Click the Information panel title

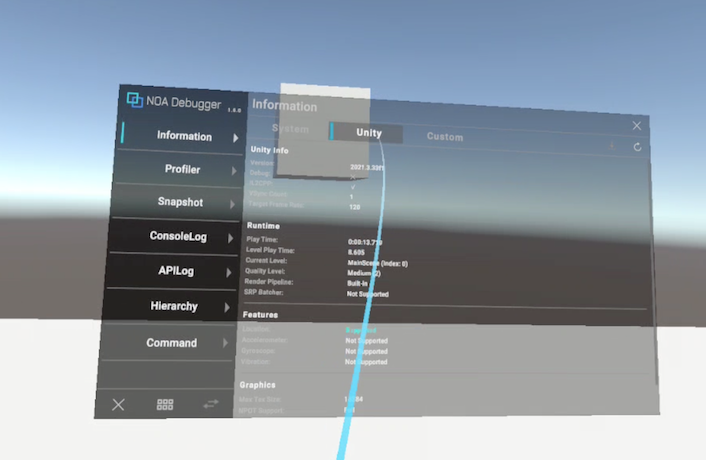click(285, 106)
